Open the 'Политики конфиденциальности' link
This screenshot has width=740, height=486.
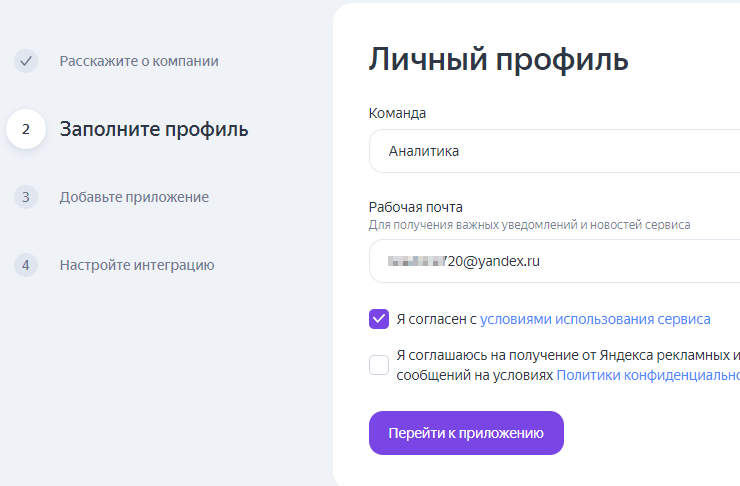647,375
